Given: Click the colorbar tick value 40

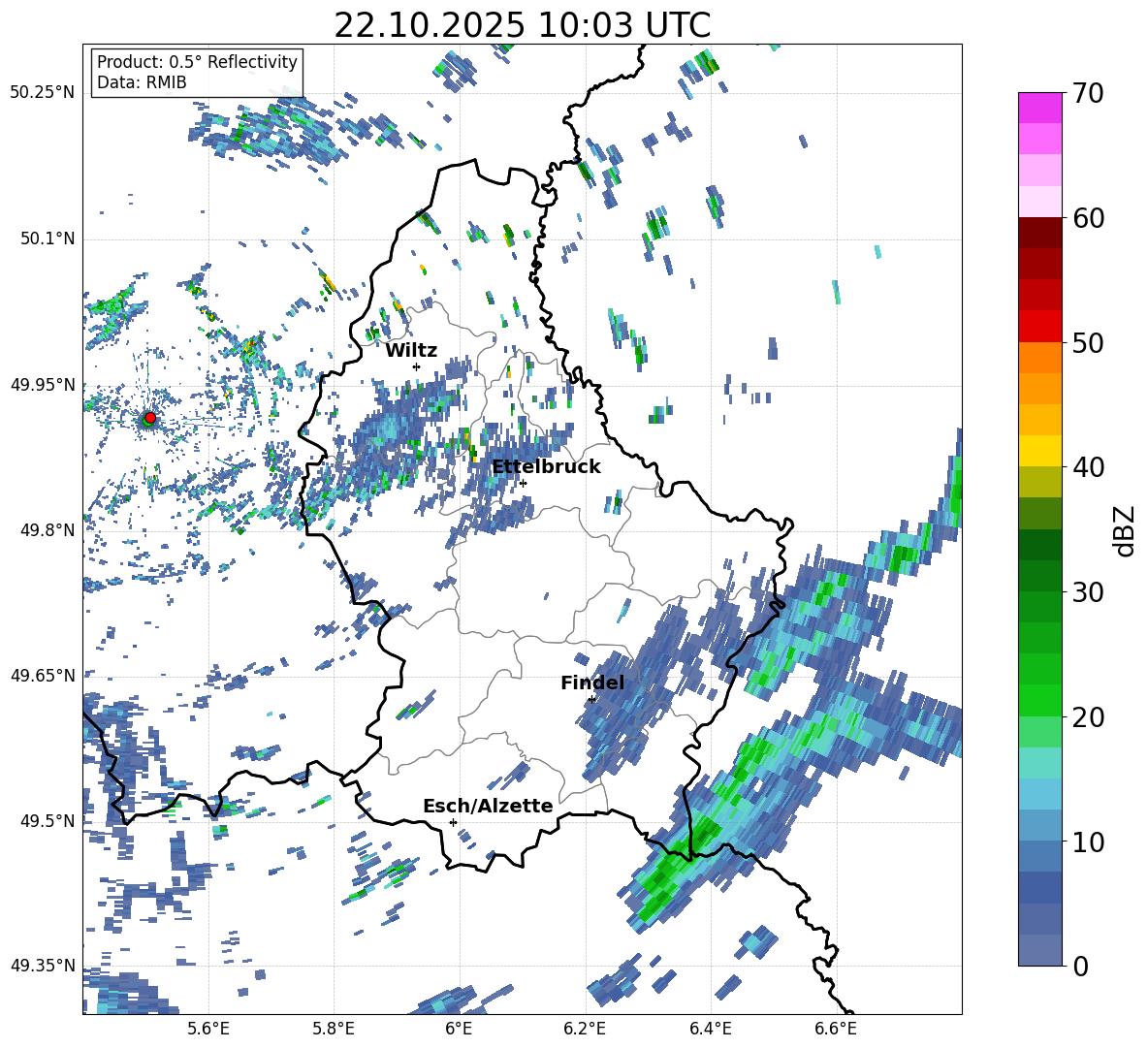Looking at the screenshot, I should (x=1088, y=467).
